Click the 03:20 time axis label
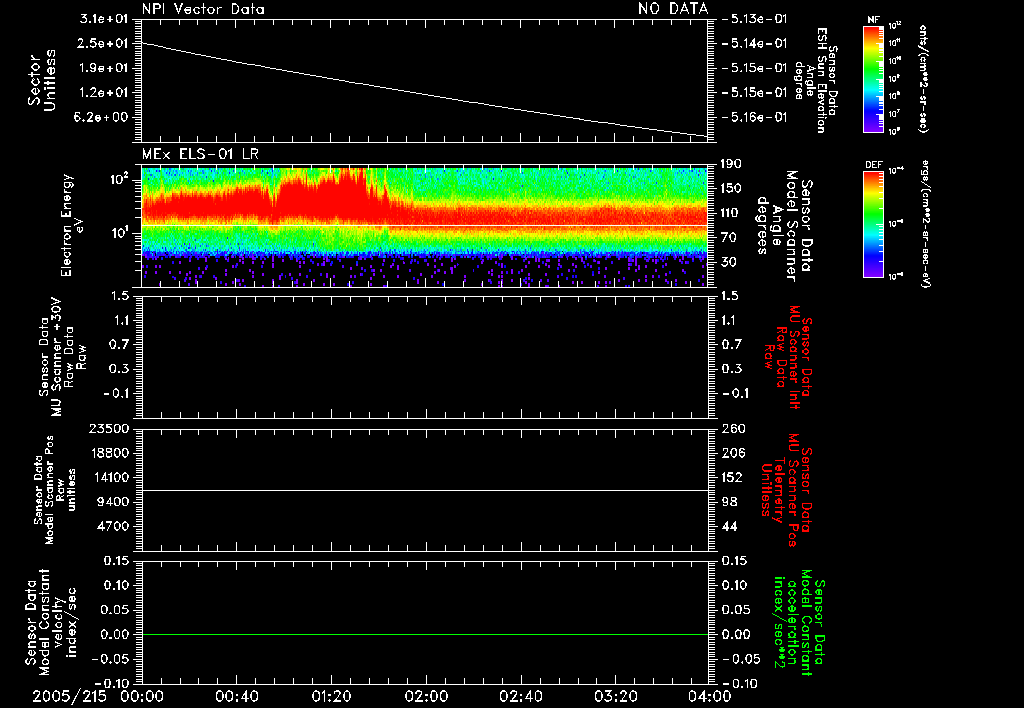Screen dimensions: 1024x708 click(x=616, y=696)
